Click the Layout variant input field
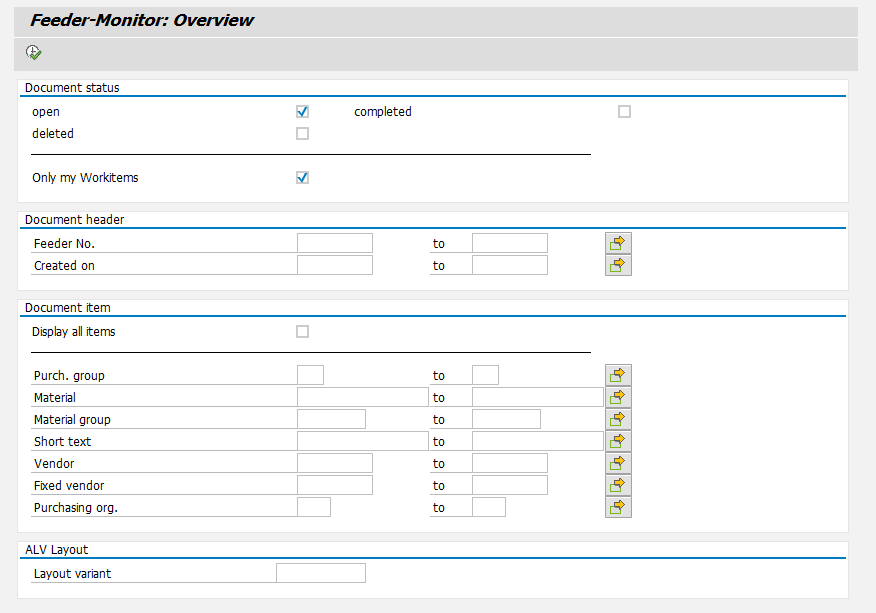Screen dimensions: 876x613 [320, 572]
